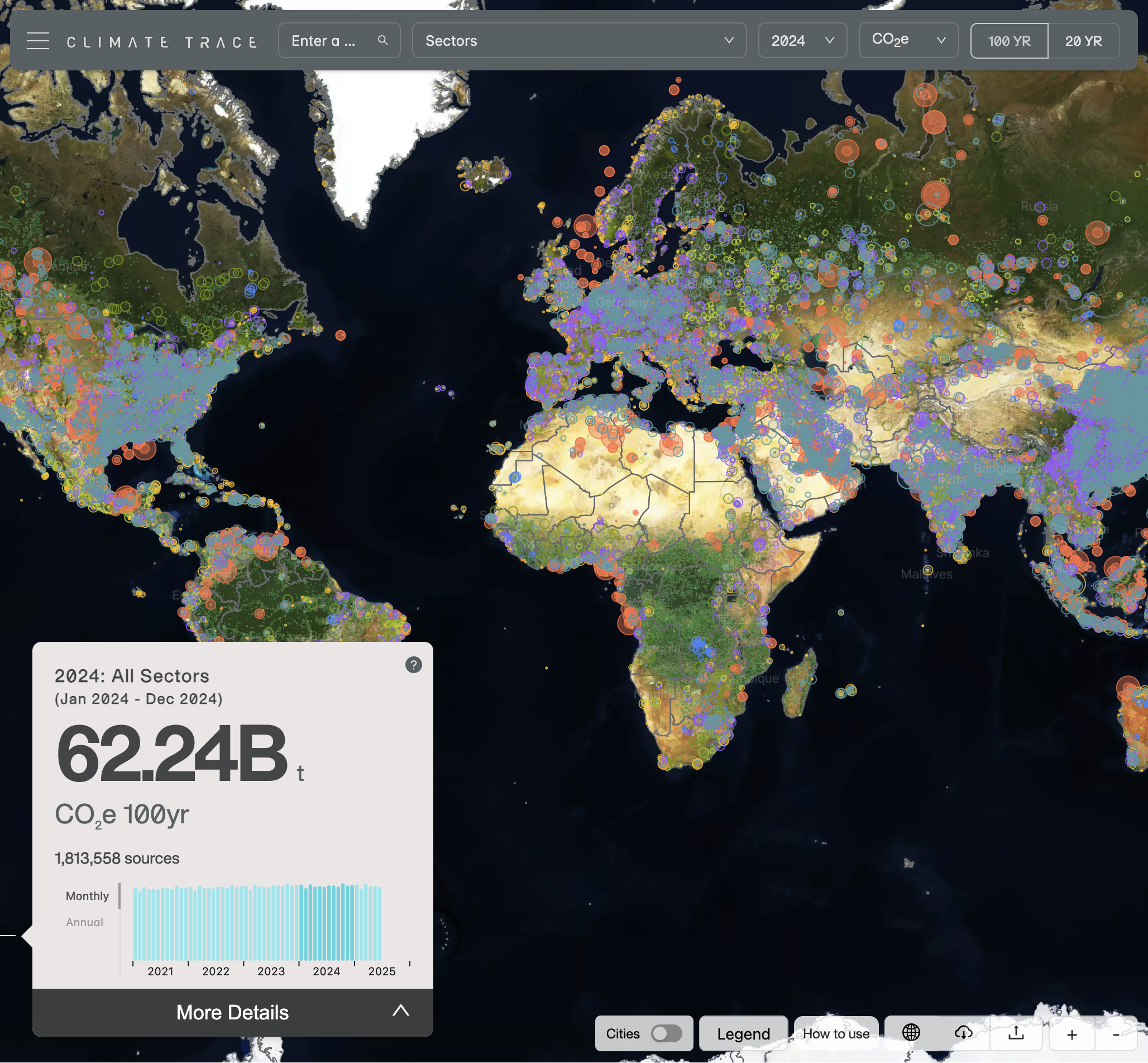This screenshot has width=1148, height=1063.
Task: Click the 2025 axis label in chart
Action: pos(382,971)
